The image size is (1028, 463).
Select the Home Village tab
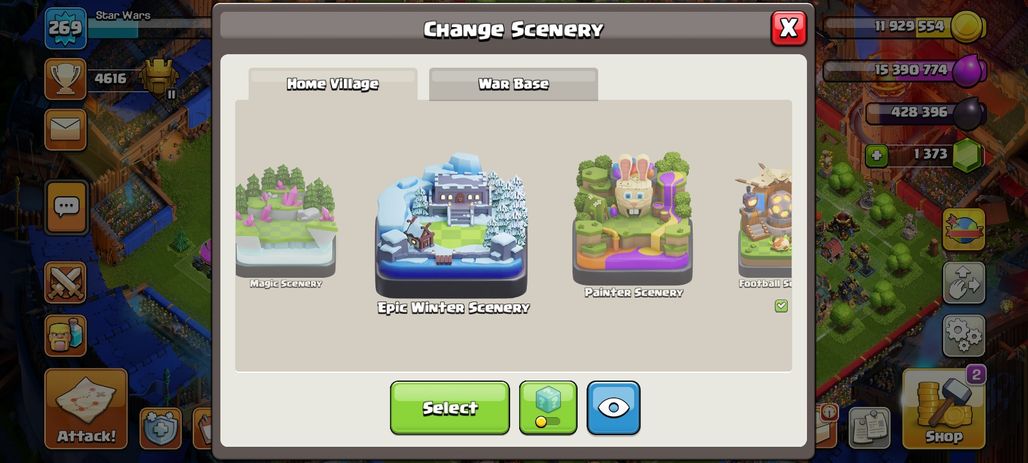click(x=332, y=84)
